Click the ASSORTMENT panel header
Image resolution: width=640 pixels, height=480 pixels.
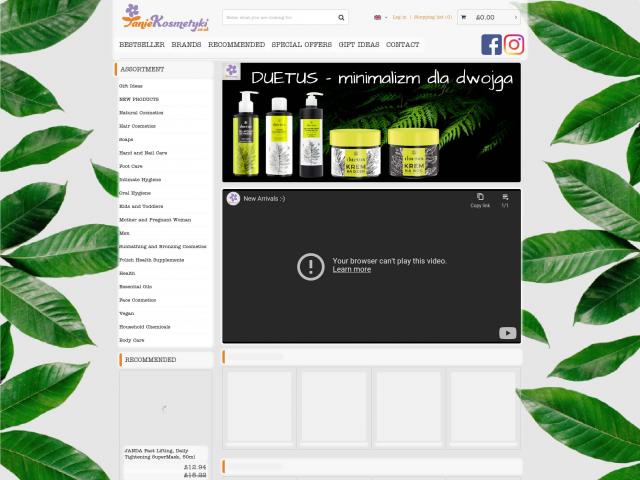[x=164, y=69]
